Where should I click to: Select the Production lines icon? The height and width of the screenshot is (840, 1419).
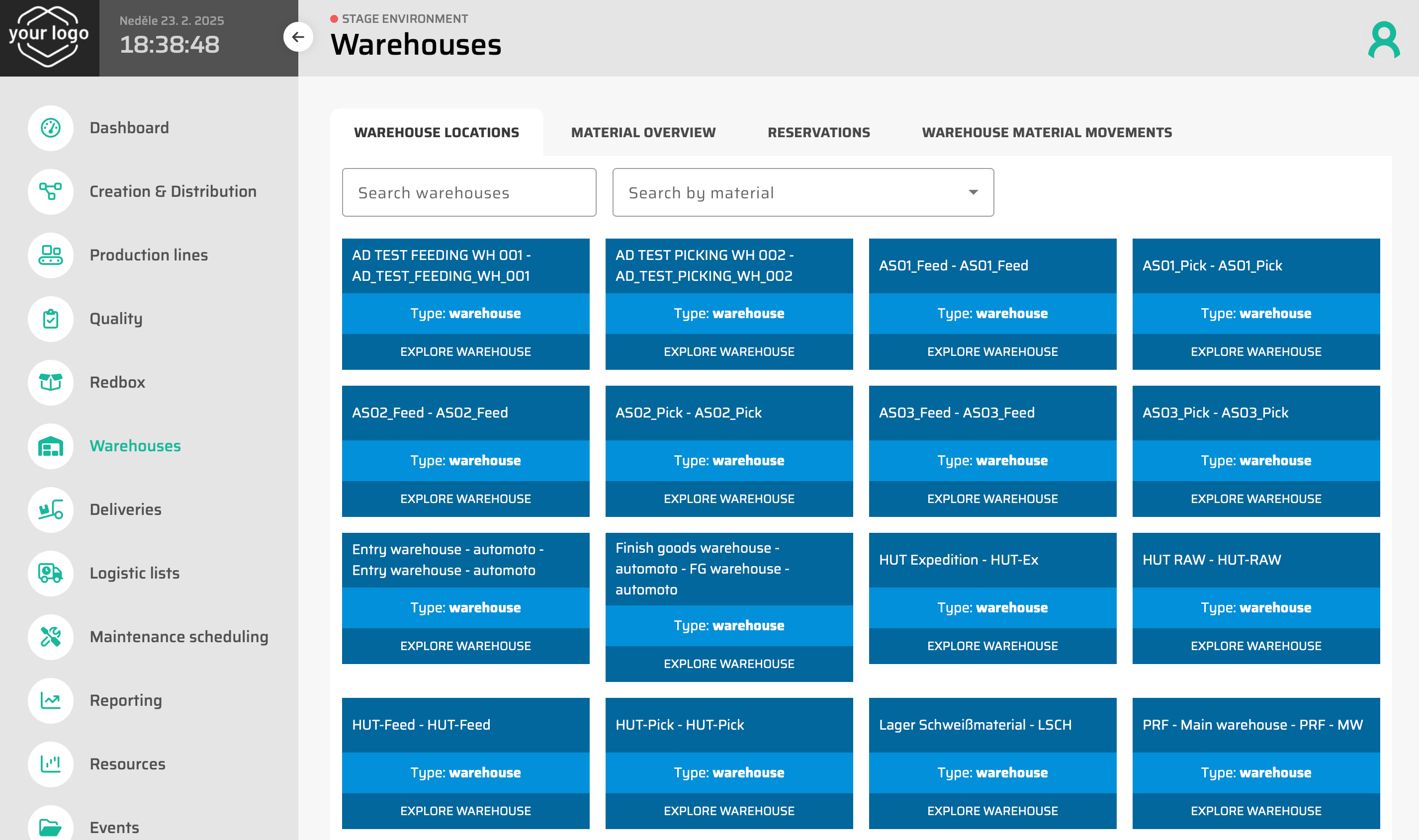[x=50, y=255]
